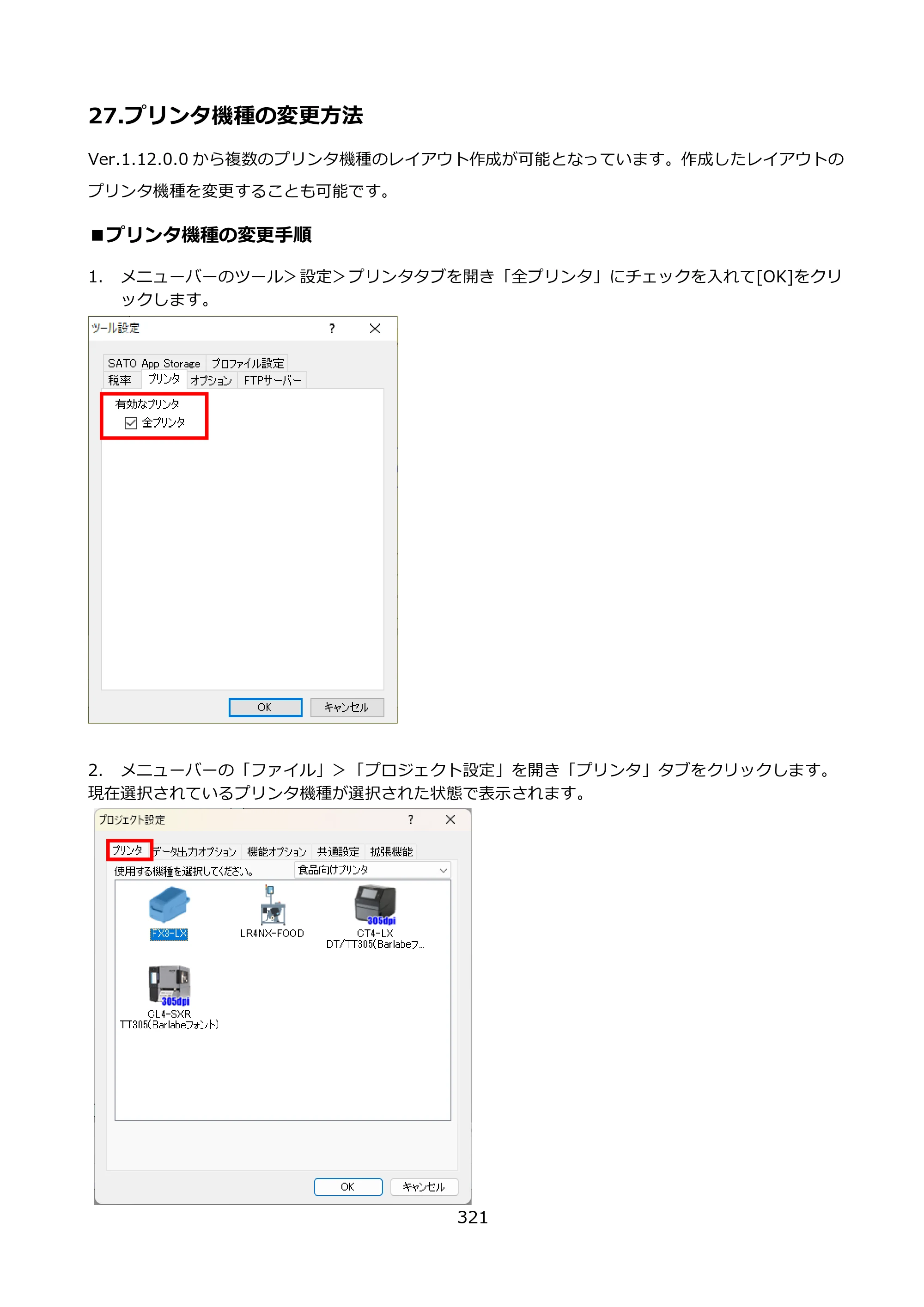Viewport: 924px width, 1307px height.
Task: Click the TT305(Barlabeフォント) label
Action: click(x=169, y=1025)
